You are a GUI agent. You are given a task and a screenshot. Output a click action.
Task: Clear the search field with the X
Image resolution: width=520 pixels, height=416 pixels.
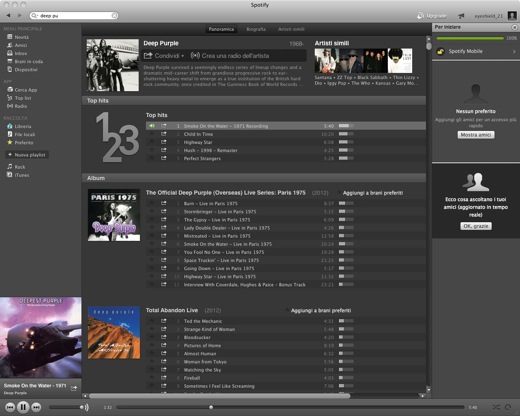tap(114, 15)
